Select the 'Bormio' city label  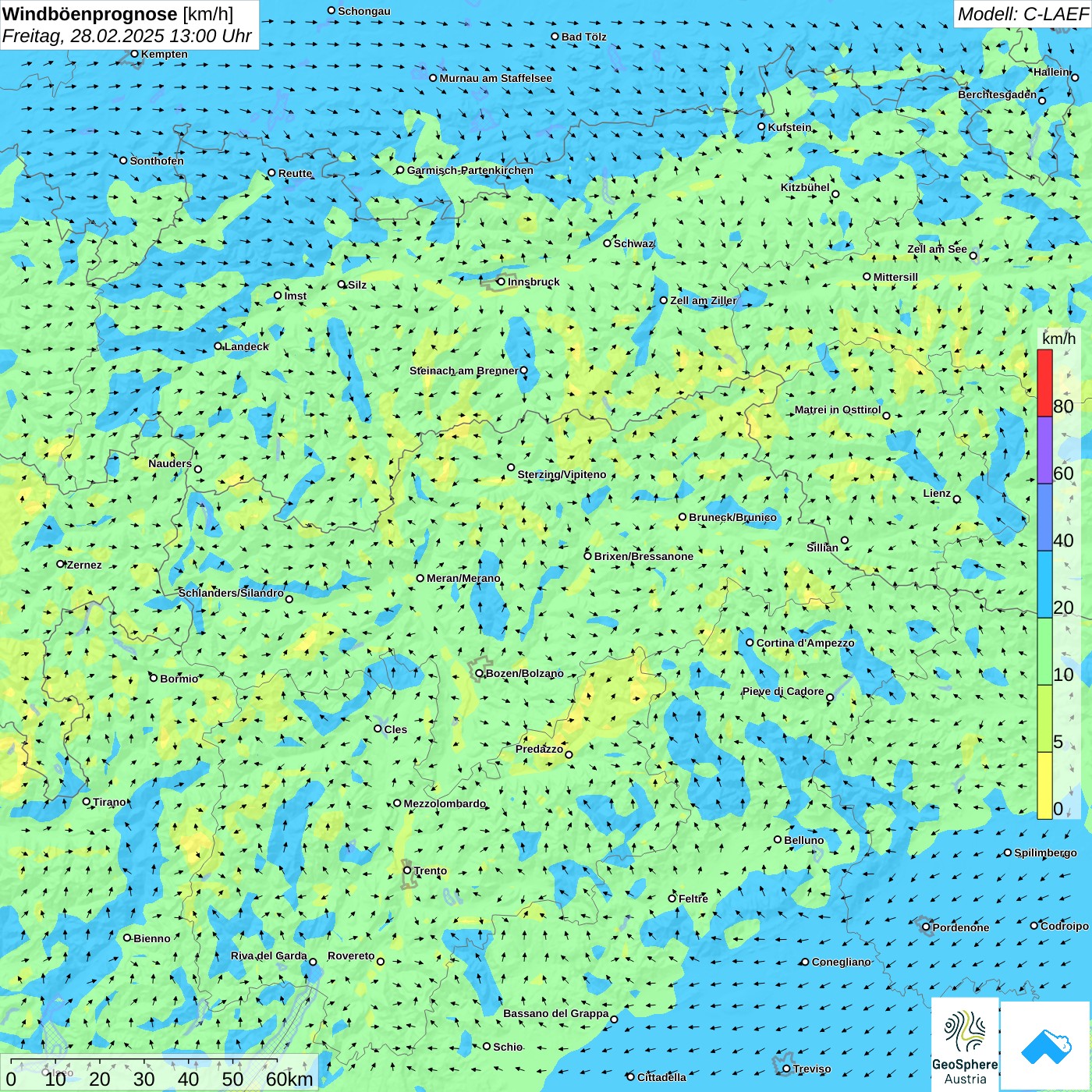(179, 679)
